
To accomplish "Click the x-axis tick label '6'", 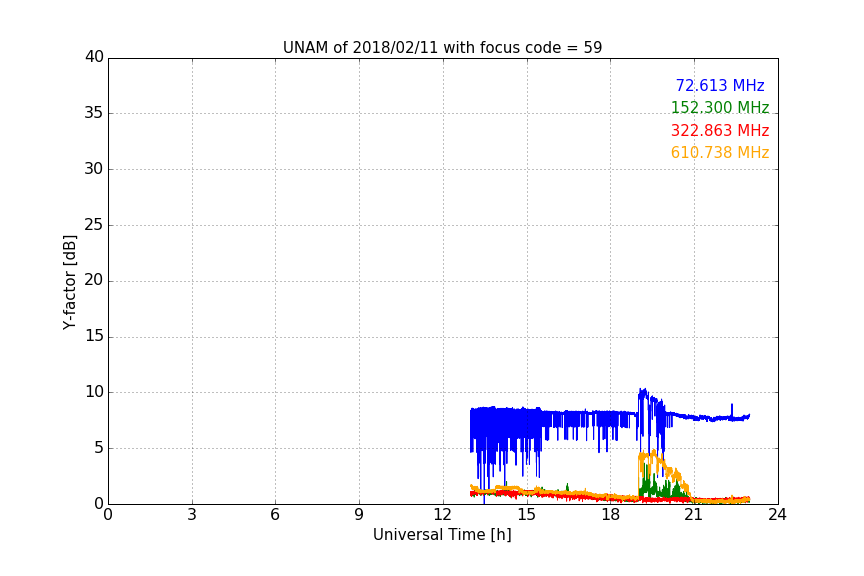I will tap(276, 515).
